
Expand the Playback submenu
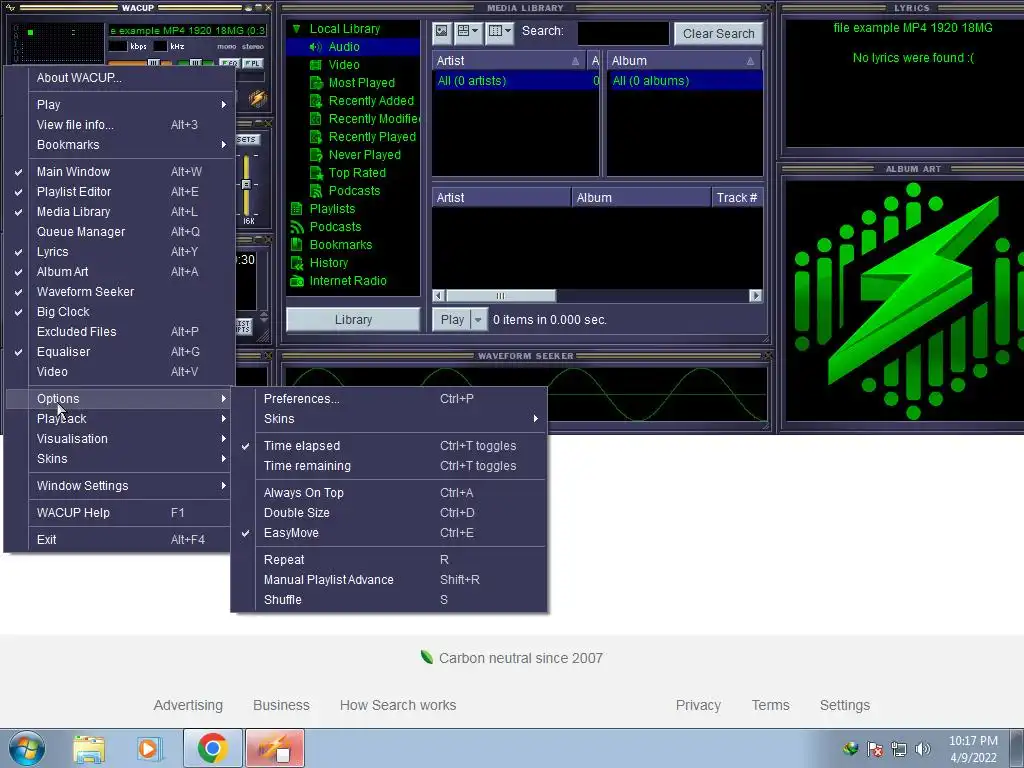click(x=119, y=419)
